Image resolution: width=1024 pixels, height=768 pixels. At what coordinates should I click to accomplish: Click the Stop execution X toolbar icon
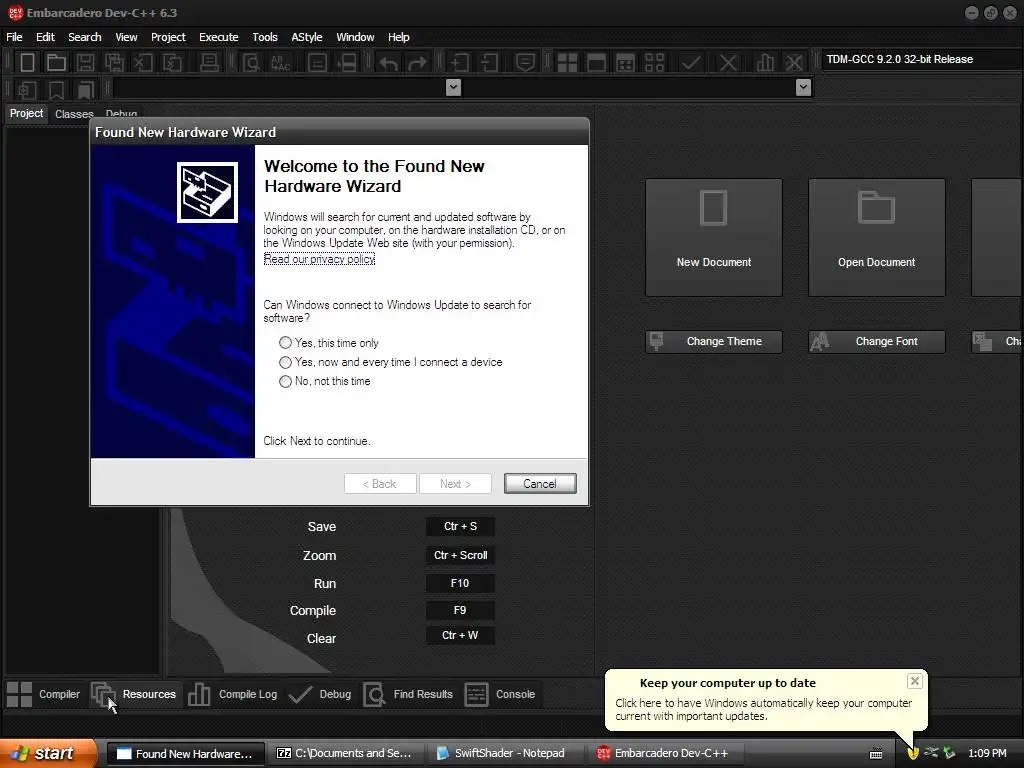coord(728,63)
